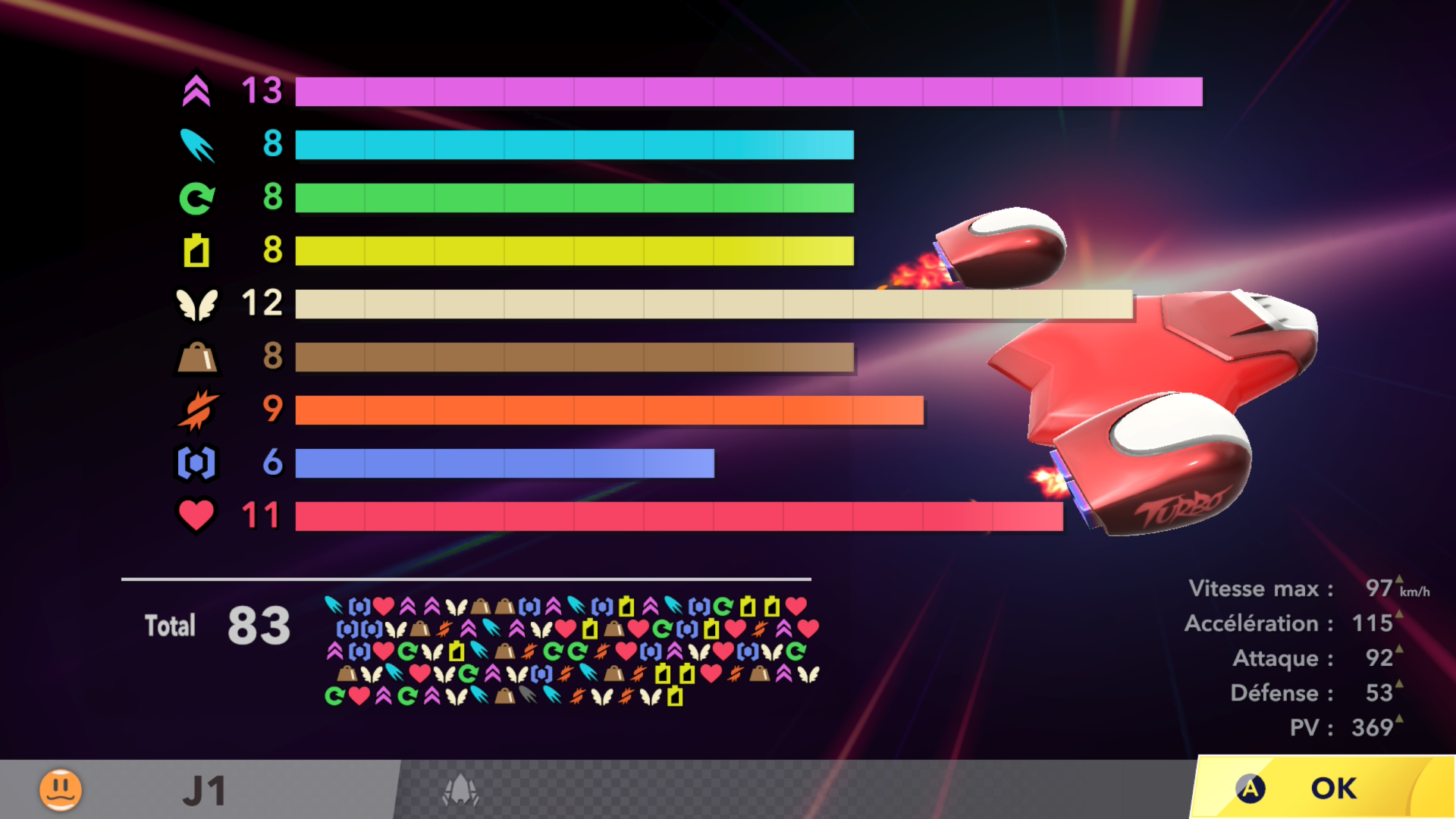This screenshot has width=1456, height=819.
Task: Click the brown weight stat icon
Action: point(196,357)
